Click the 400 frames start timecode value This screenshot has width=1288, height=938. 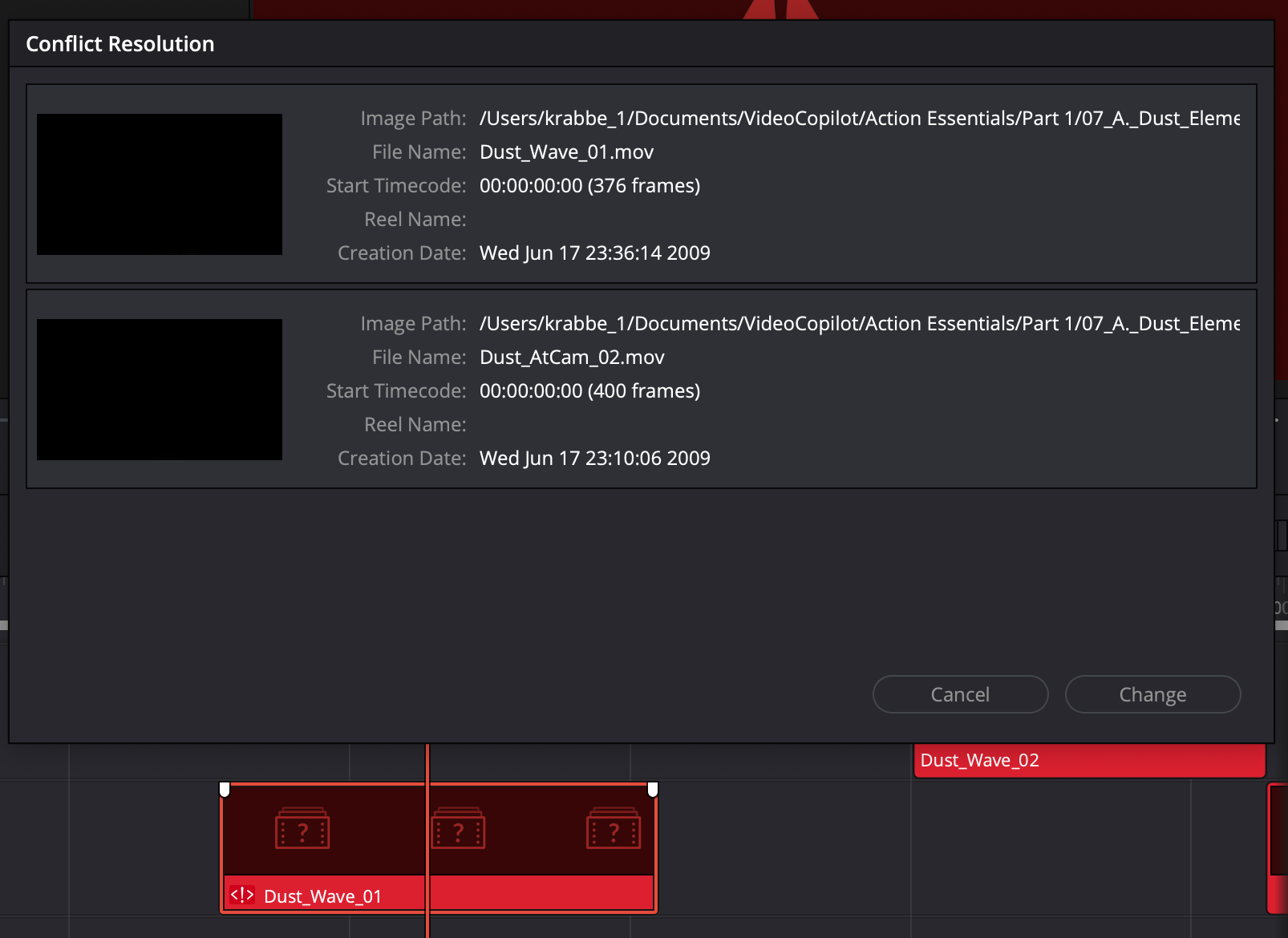click(x=589, y=391)
